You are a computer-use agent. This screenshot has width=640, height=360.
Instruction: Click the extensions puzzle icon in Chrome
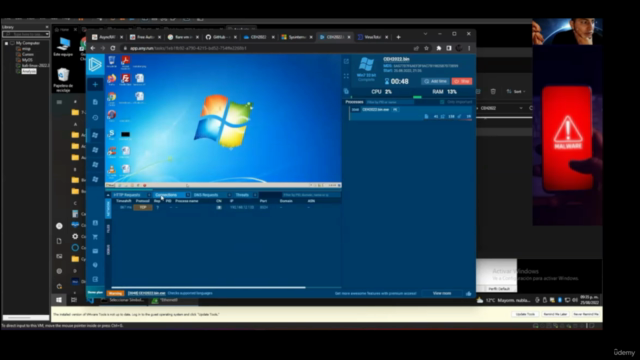click(x=439, y=48)
